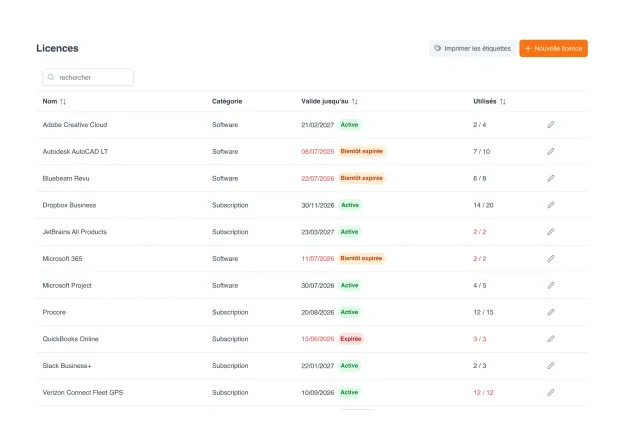
Task: Focus the rechercher search field
Action: pyautogui.click(x=88, y=77)
